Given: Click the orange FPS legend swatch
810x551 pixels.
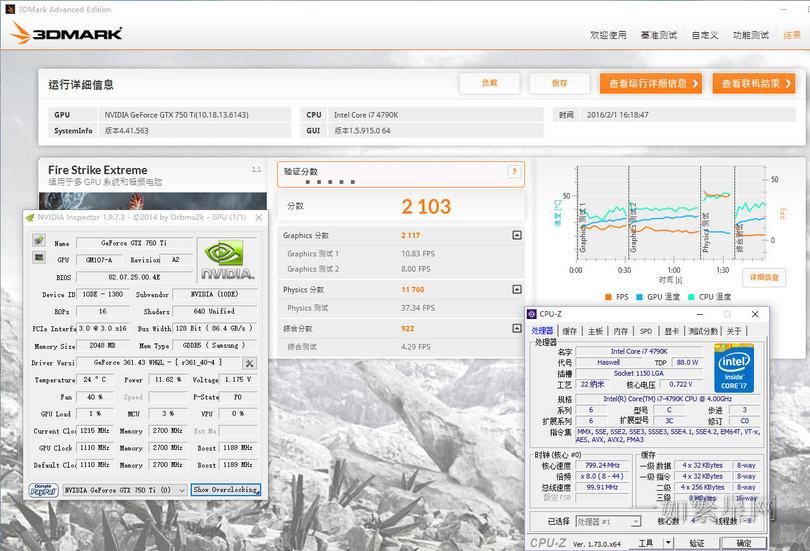Looking at the screenshot, I should coord(608,297).
